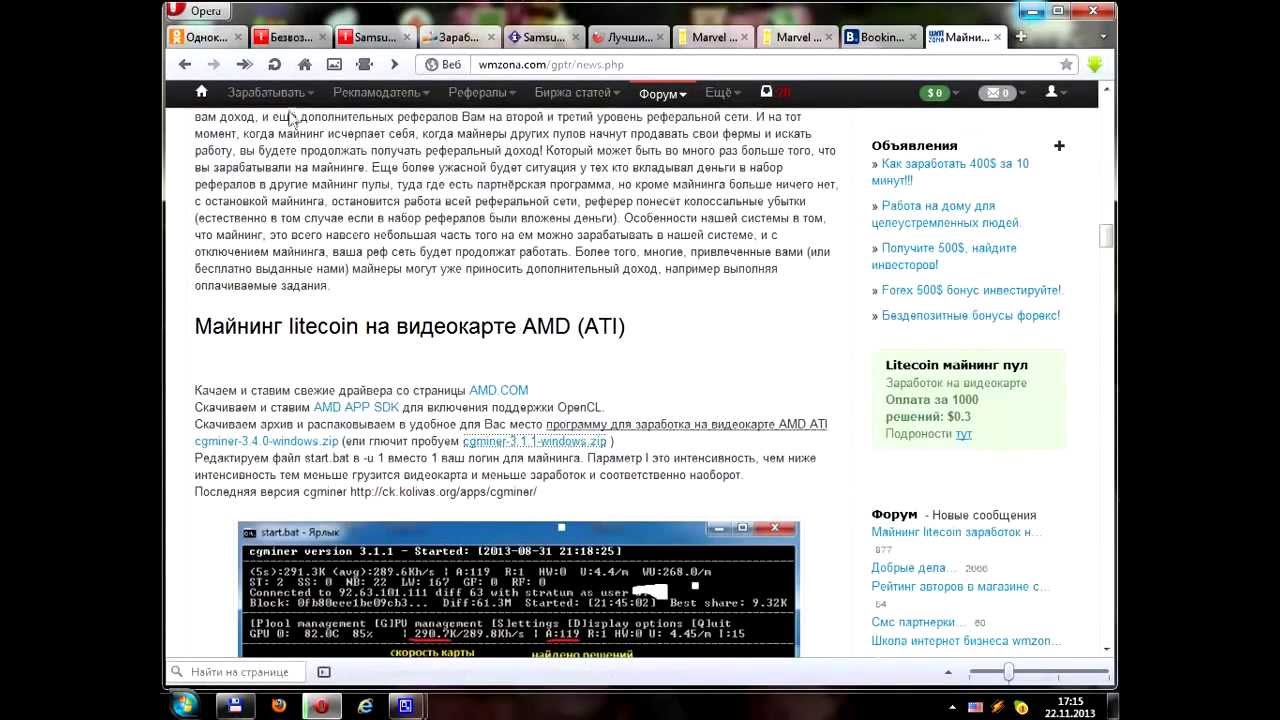Switch to the Bookin... tab
1280x720 pixels.
coord(876,37)
